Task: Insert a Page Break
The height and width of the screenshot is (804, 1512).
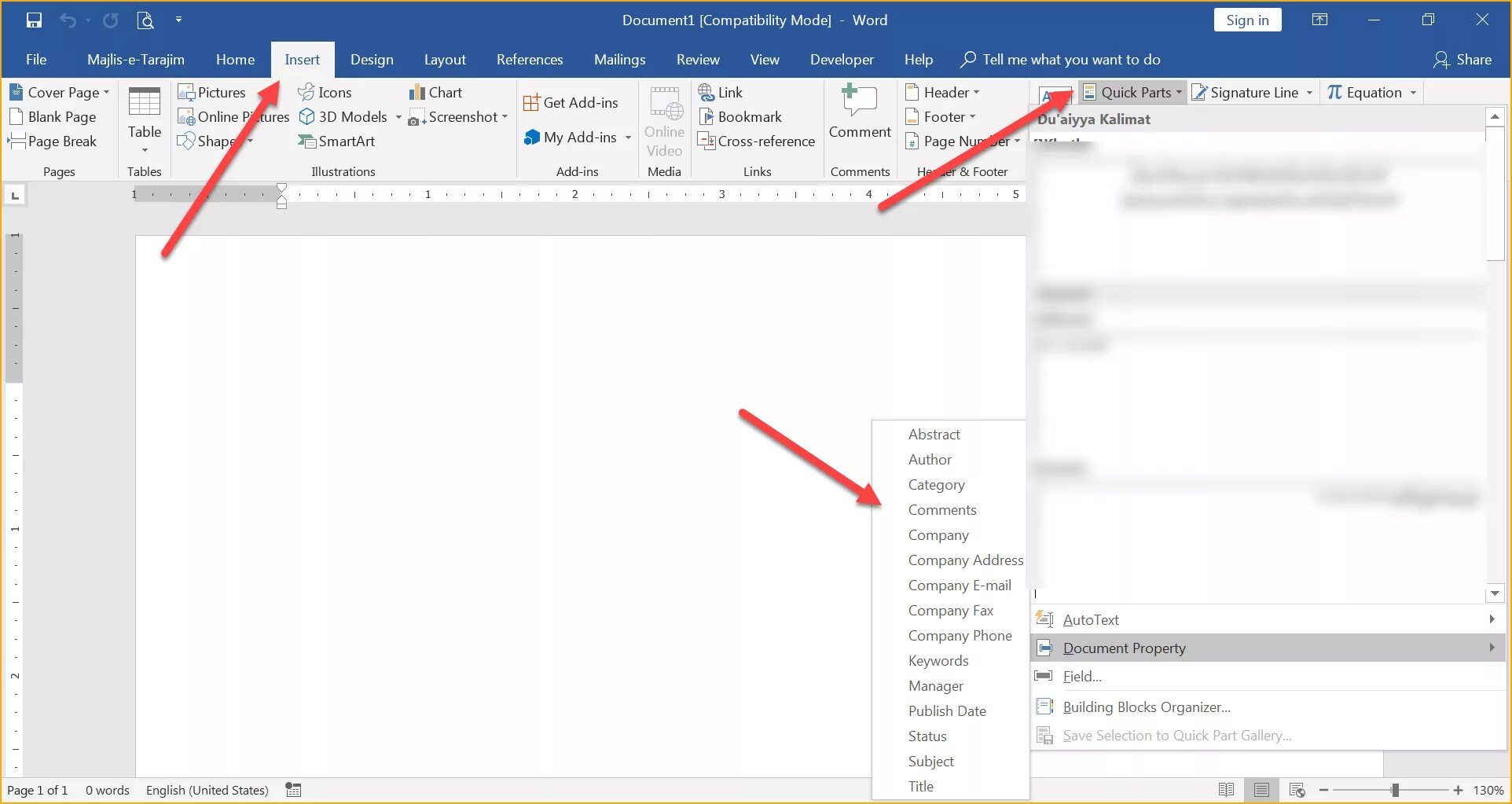Action: pos(53,141)
